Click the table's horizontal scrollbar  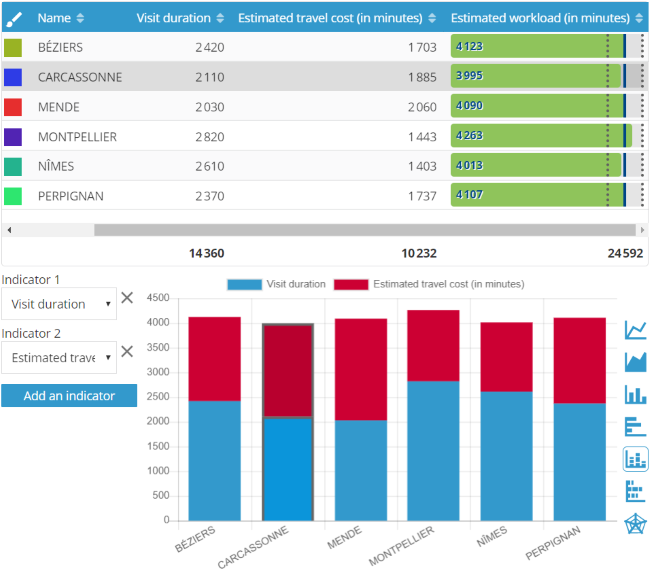coord(360,230)
